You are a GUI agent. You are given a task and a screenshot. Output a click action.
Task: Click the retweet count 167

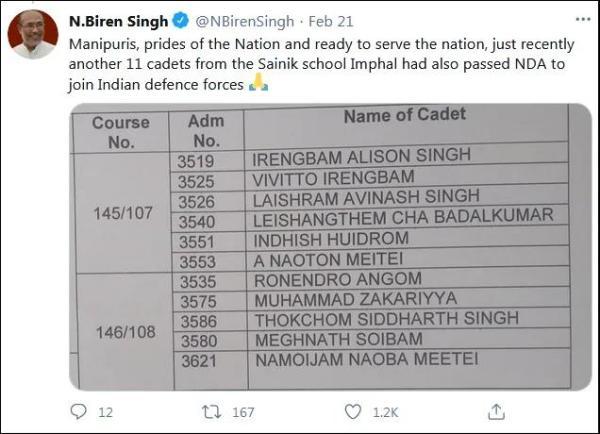(243, 412)
